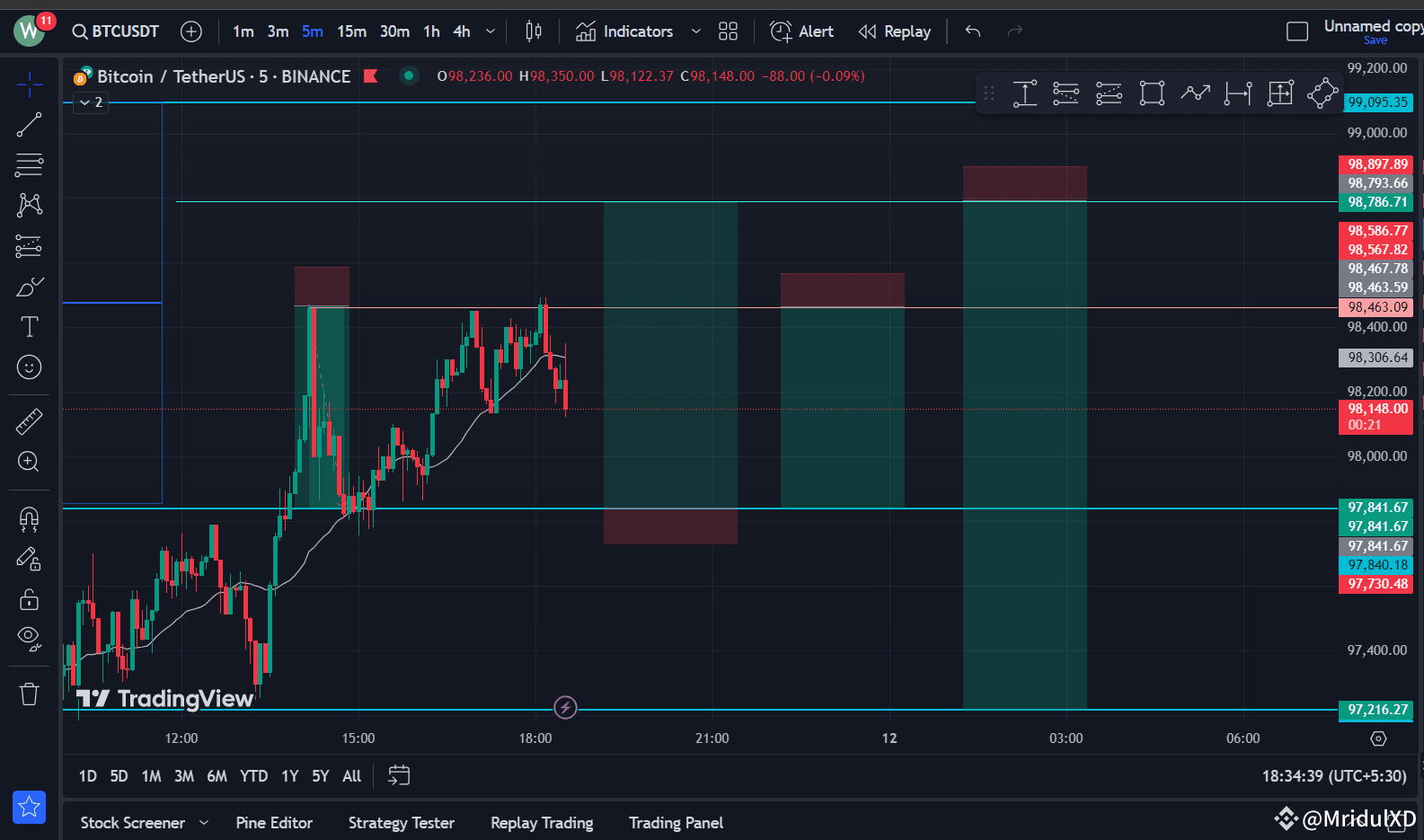
Task: Toggle the green market status dot
Action: tap(409, 76)
